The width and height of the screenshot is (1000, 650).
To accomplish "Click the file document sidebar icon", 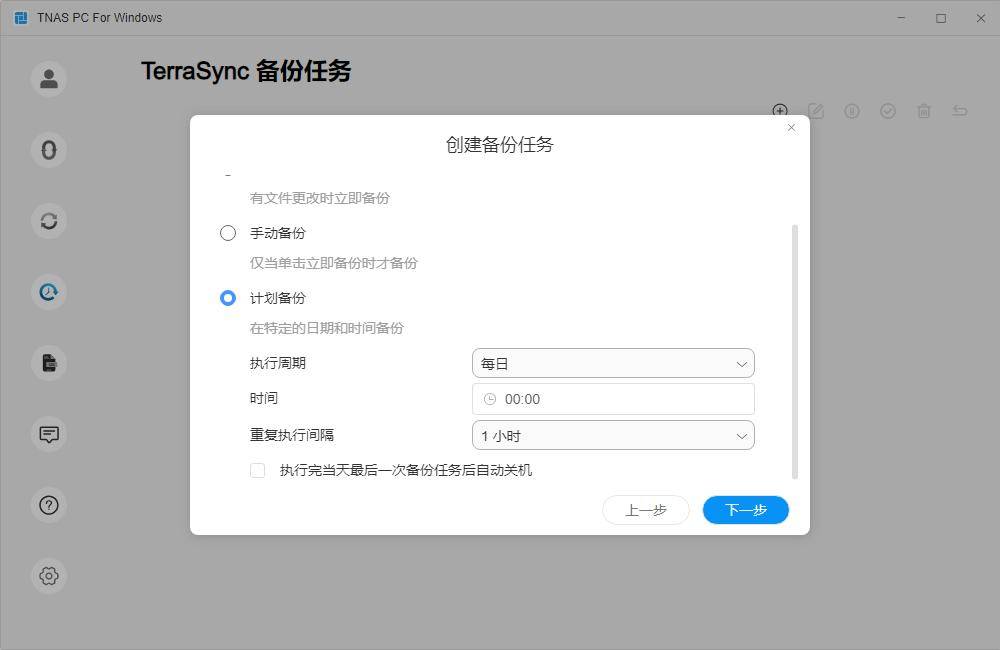I will (x=49, y=363).
